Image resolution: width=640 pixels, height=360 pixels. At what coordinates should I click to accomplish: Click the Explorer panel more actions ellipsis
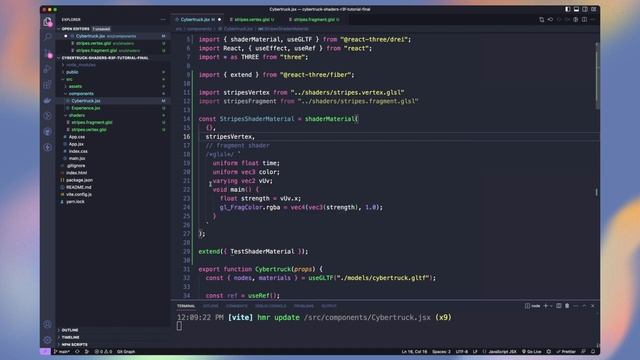click(163, 19)
